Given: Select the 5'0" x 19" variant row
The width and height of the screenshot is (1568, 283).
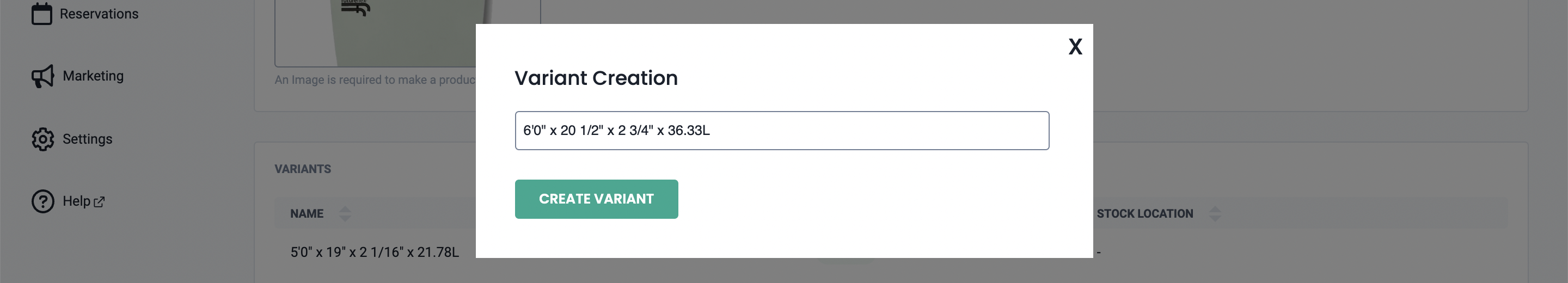Looking at the screenshot, I should point(375,252).
